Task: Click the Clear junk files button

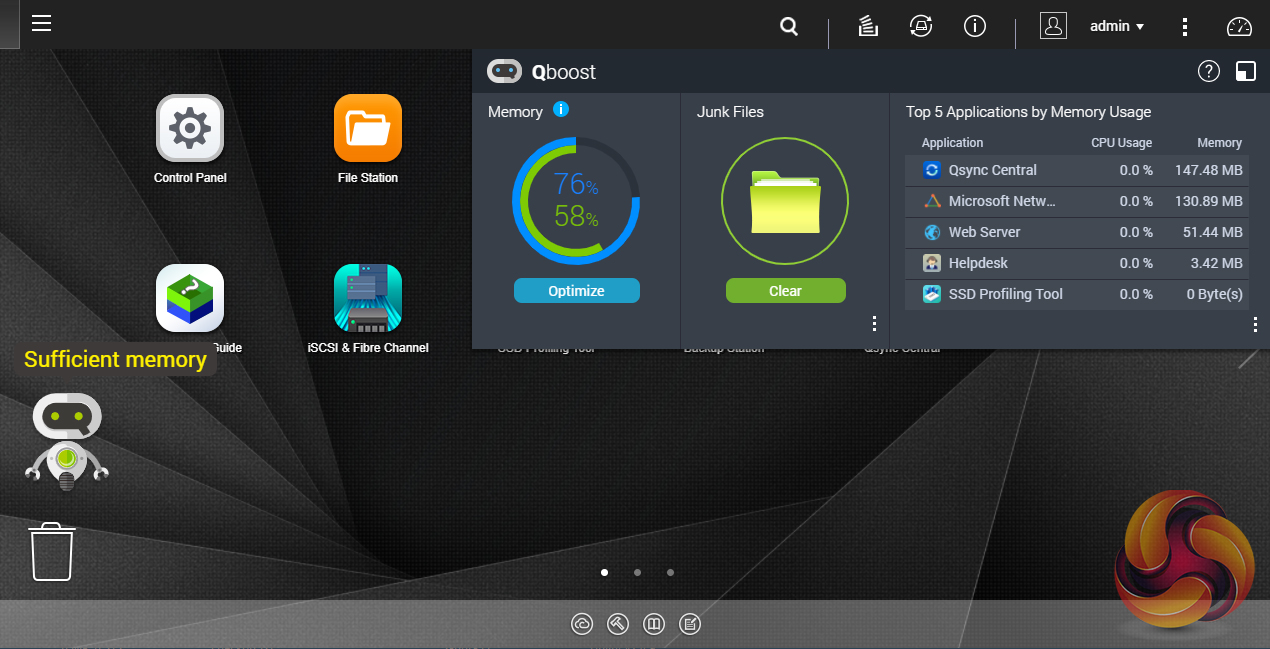Action: [x=786, y=291]
